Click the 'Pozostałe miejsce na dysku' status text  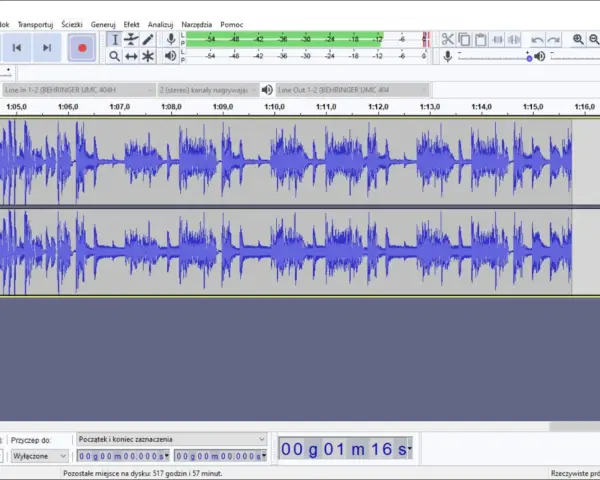142,473
